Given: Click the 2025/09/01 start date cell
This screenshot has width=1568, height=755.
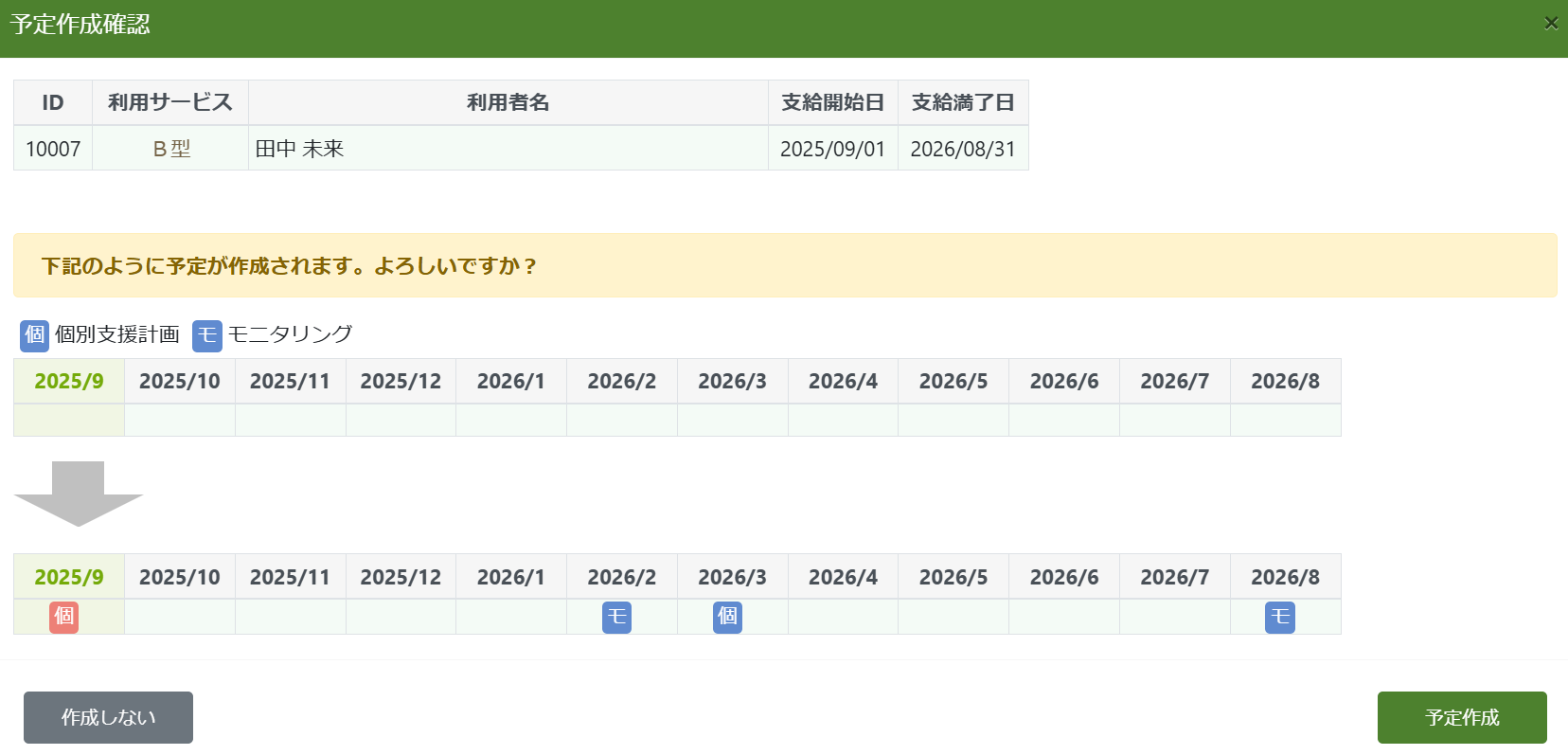Looking at the screenshot, I should point(832,149).
